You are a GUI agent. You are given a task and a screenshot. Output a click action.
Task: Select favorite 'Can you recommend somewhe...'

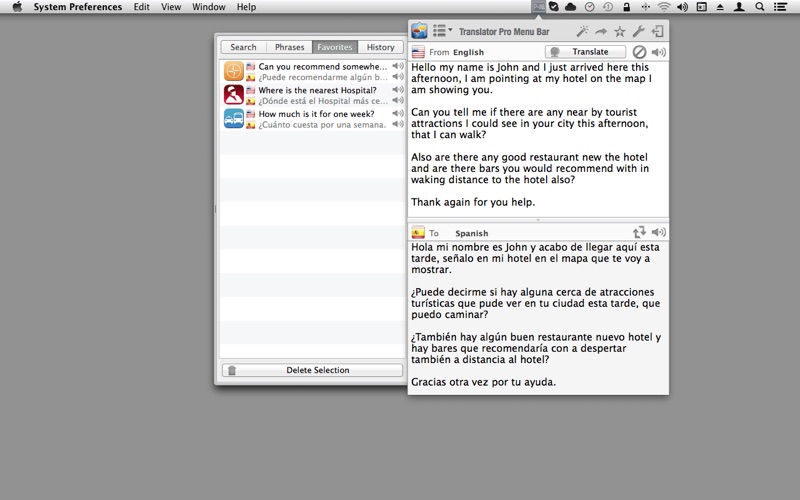click(322, 66)
